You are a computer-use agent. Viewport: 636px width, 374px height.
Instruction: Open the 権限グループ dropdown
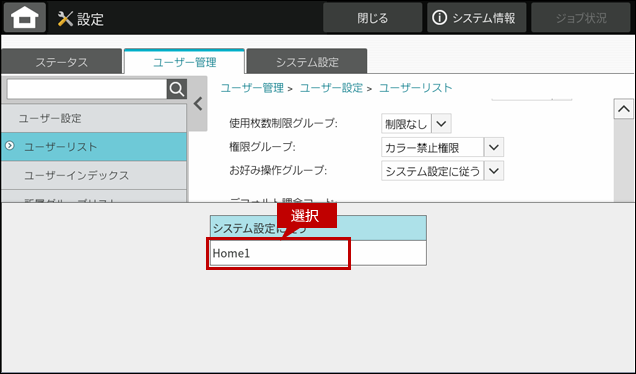[443, 147]
